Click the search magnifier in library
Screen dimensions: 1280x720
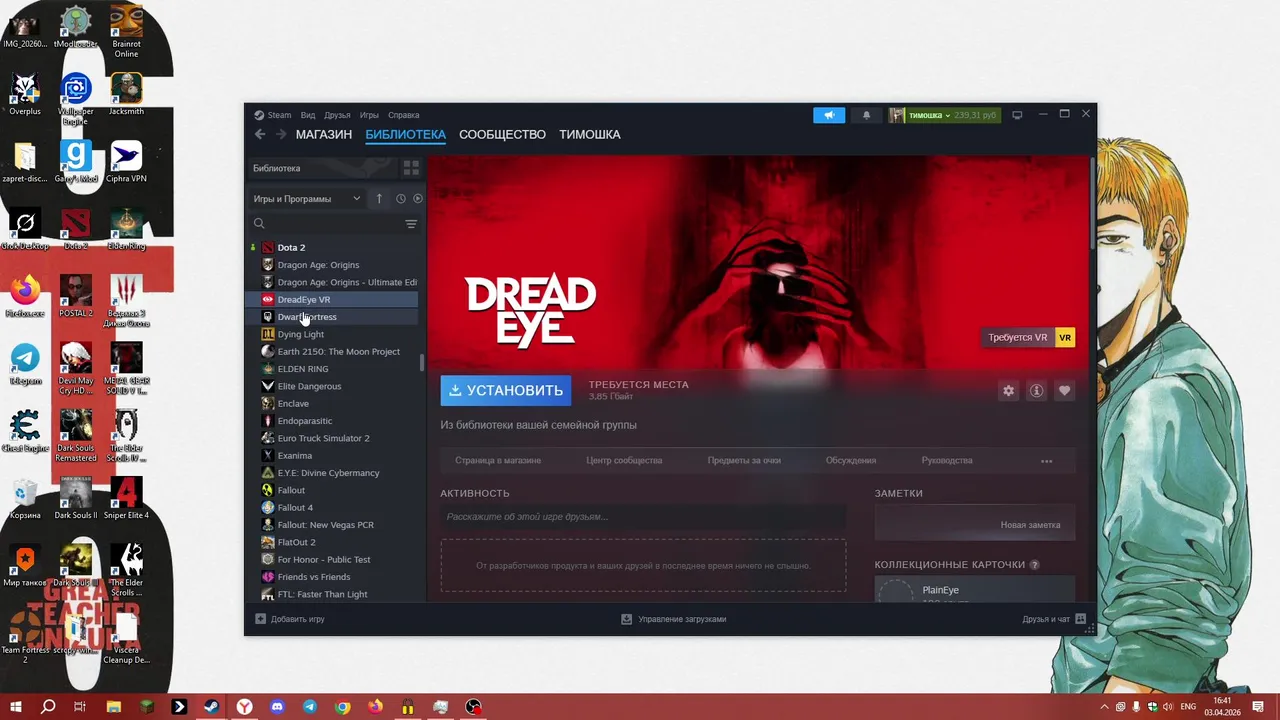[259, 224]
